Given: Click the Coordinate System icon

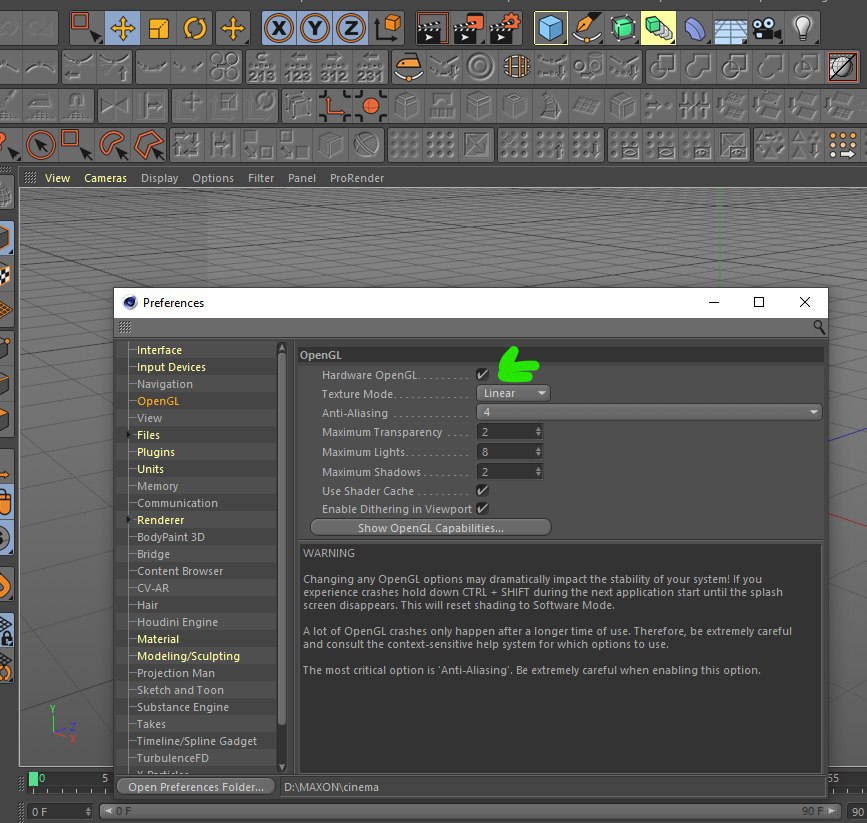Looking at the screenshot, I should [387, 27].
